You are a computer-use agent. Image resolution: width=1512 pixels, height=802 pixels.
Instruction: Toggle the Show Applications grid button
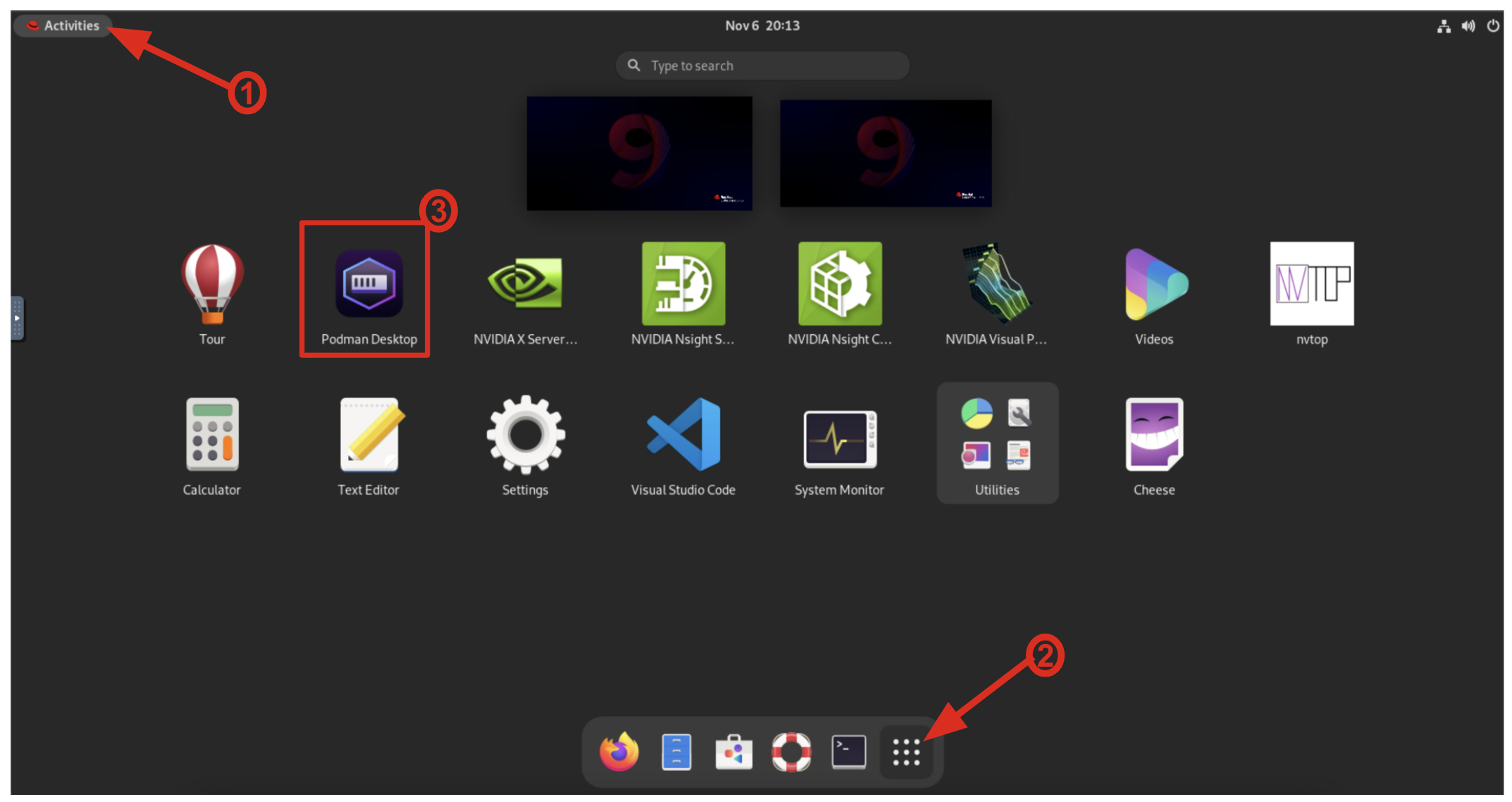coord(906,753)
